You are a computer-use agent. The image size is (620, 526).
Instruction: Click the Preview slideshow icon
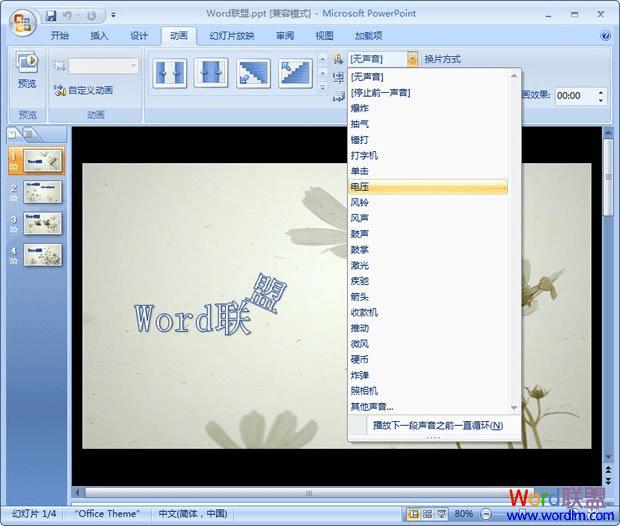click(27, 62)
